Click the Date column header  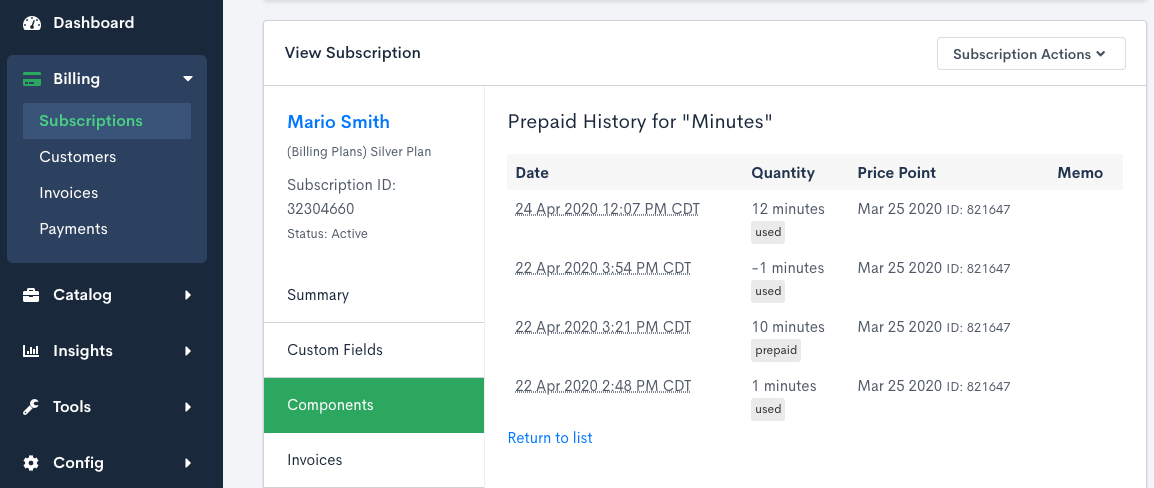(x=532, y=173)
